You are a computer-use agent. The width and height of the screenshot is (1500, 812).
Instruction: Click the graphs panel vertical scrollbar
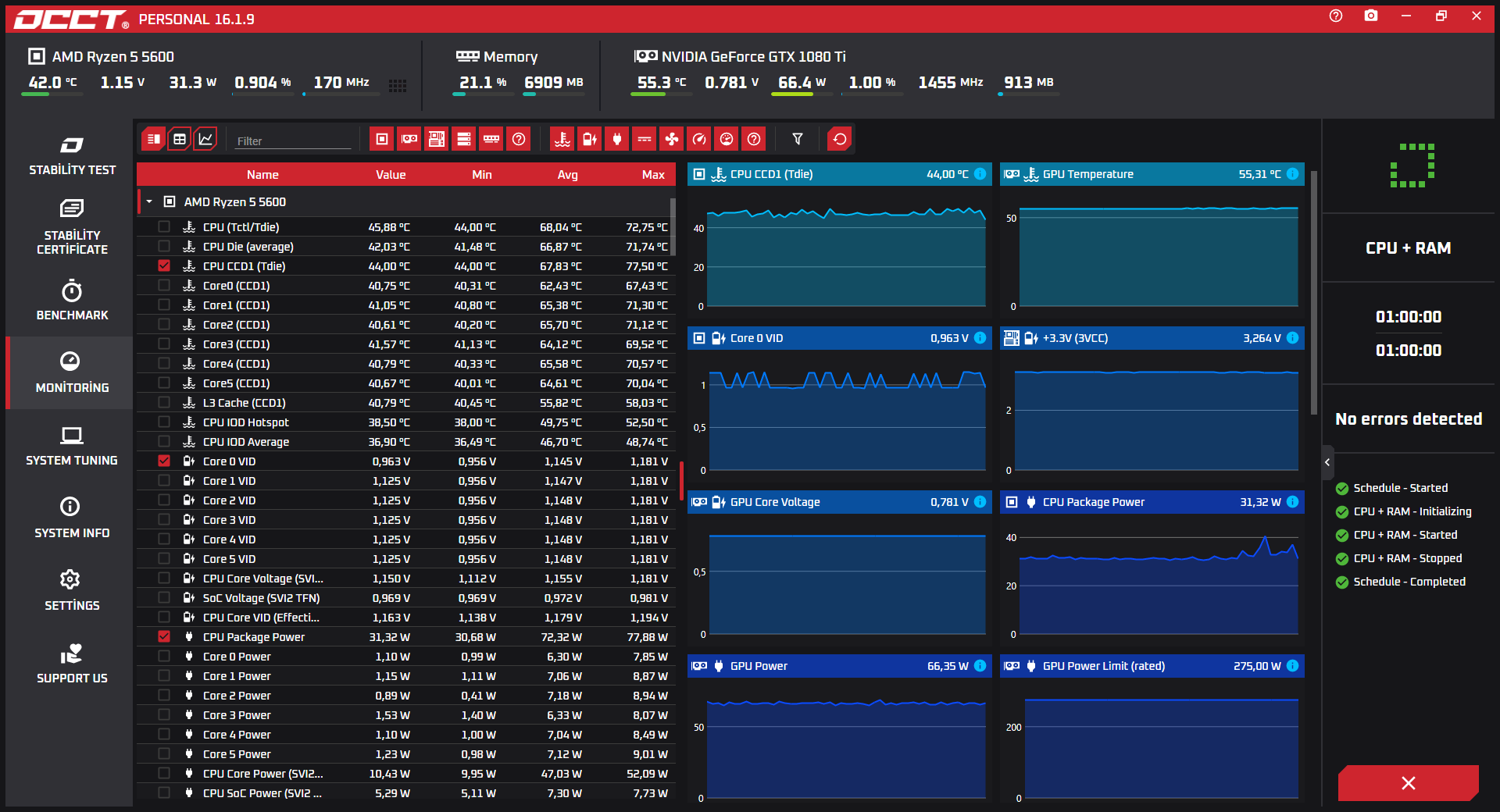1314,293
